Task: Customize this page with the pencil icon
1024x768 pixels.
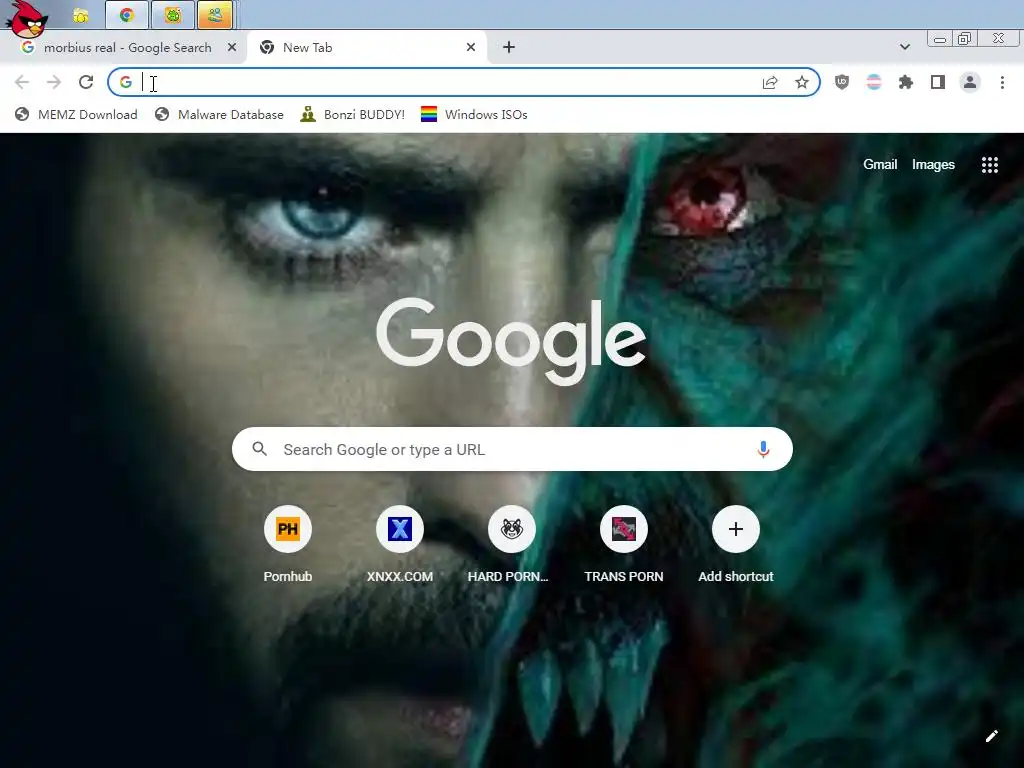Action: [991, 736]
